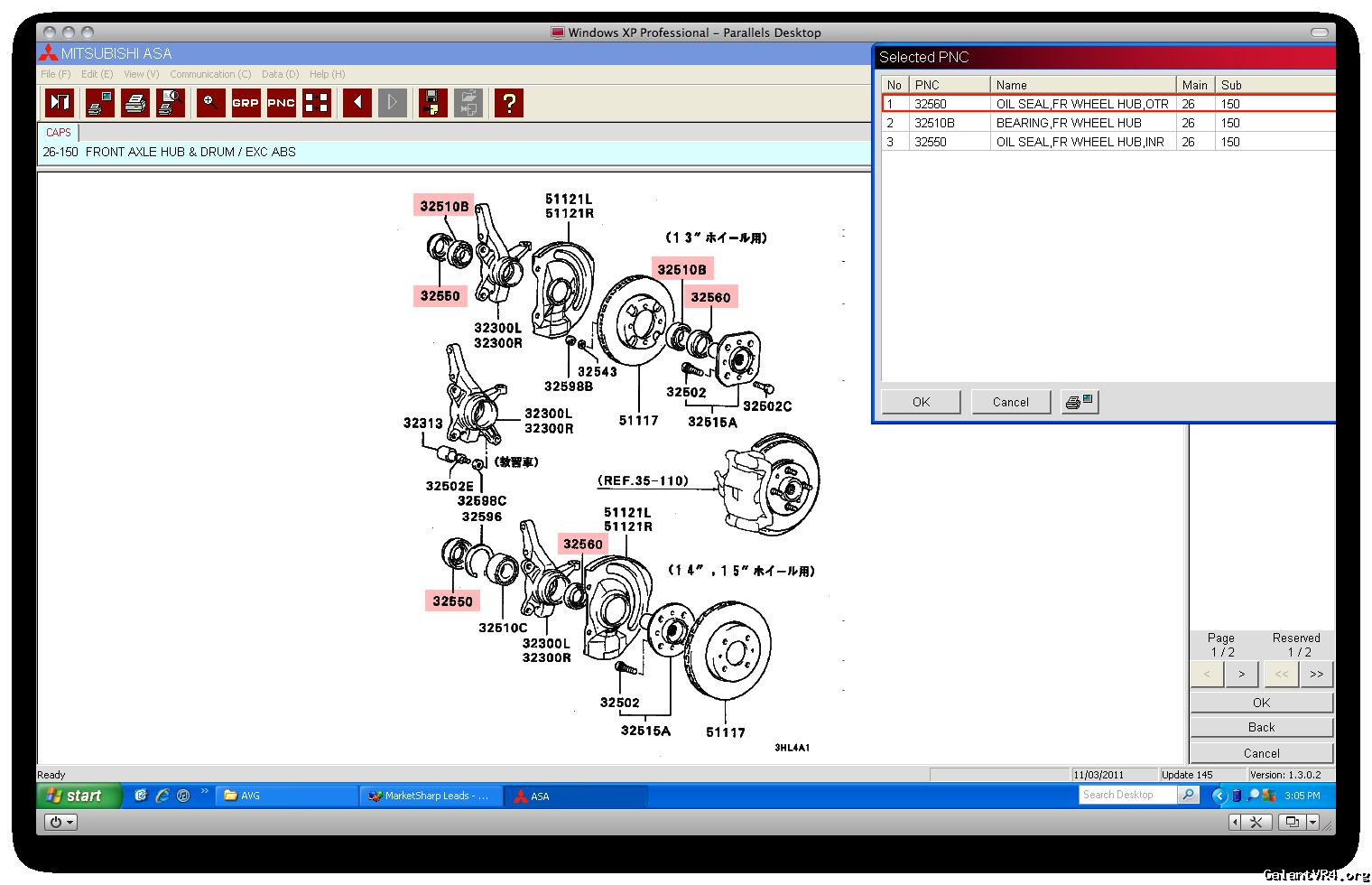The width and height of the screenshot is (1372, 885).
Task: Click Parallels view mode windows icon
Action: (1293, 822)
